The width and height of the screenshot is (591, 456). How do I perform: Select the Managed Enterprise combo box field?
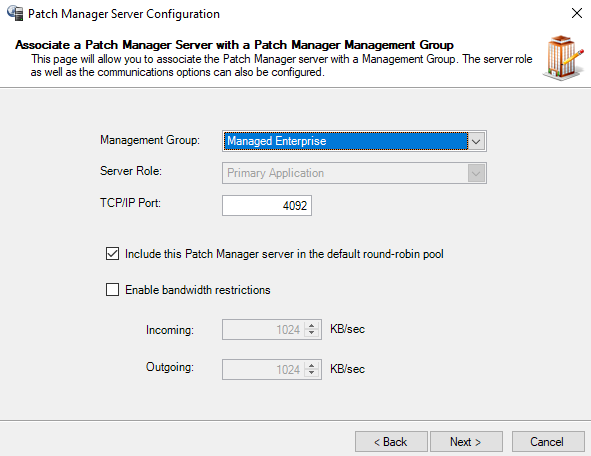point(354,141)
